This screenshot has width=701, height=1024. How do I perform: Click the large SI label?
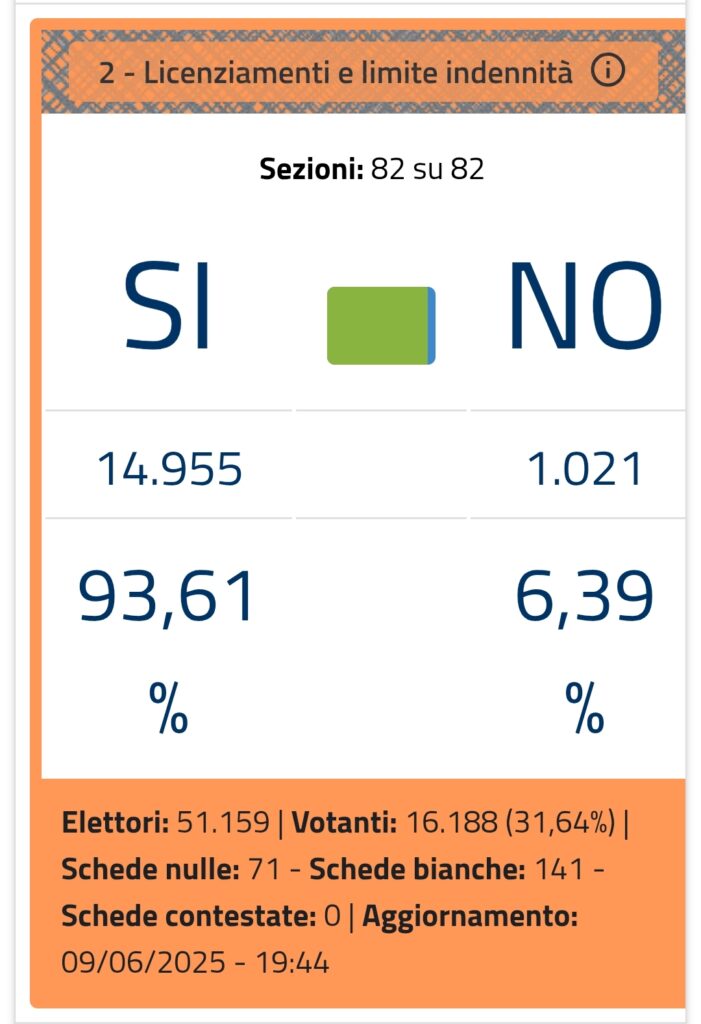[x=167, y=306]
